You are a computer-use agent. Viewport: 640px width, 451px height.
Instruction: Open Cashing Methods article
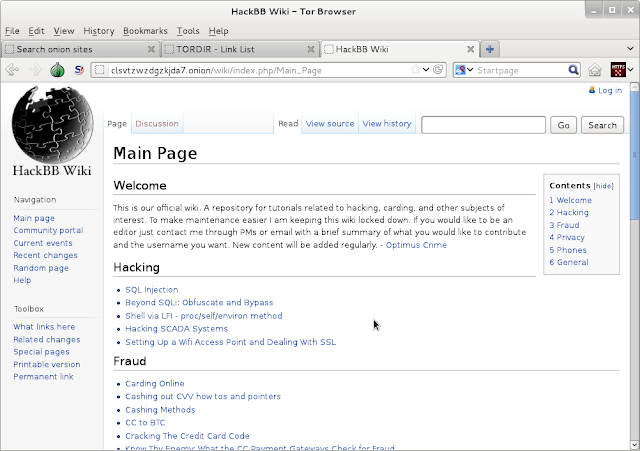(160, 410)
